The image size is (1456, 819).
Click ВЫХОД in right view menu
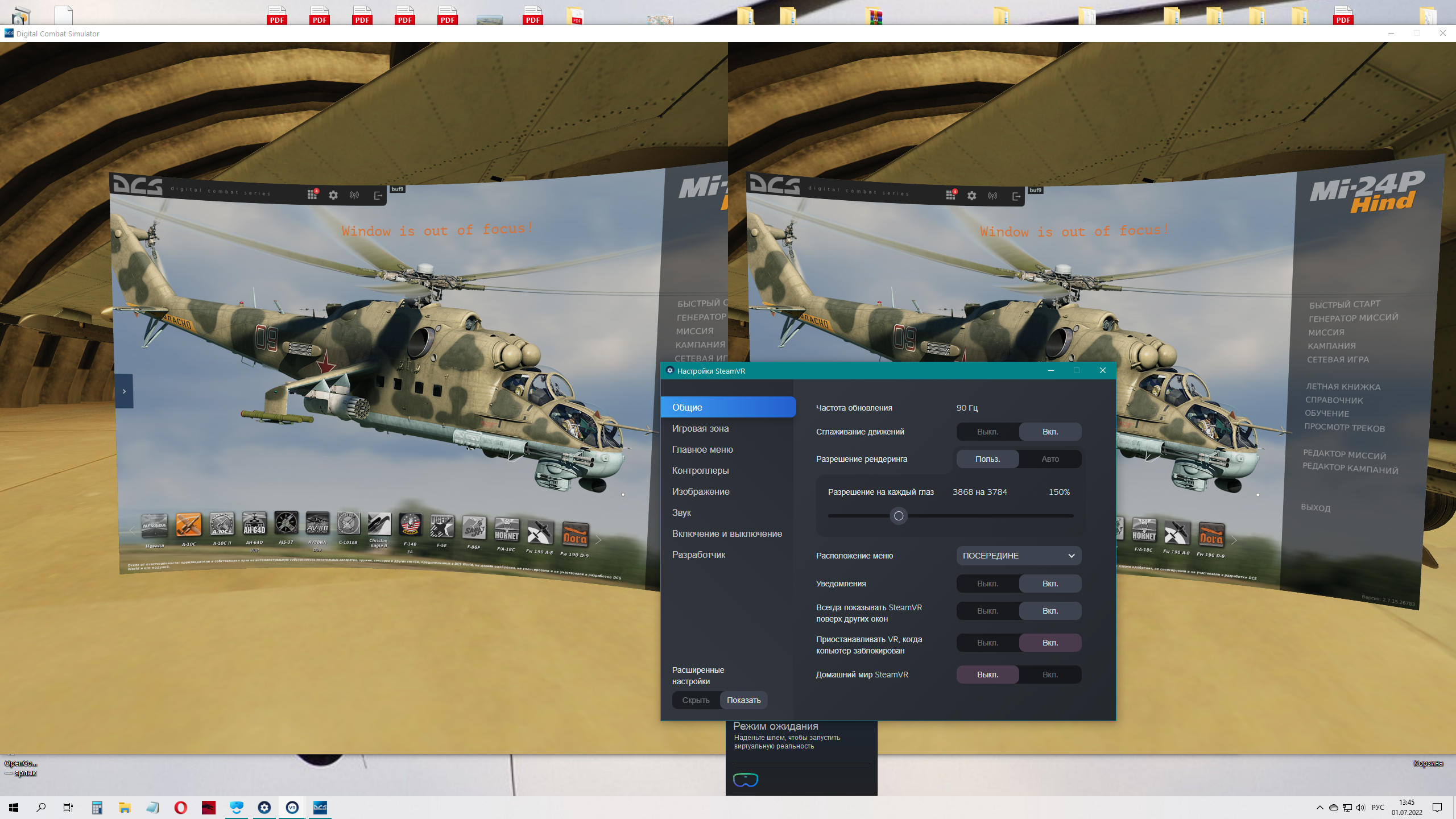1316,507
